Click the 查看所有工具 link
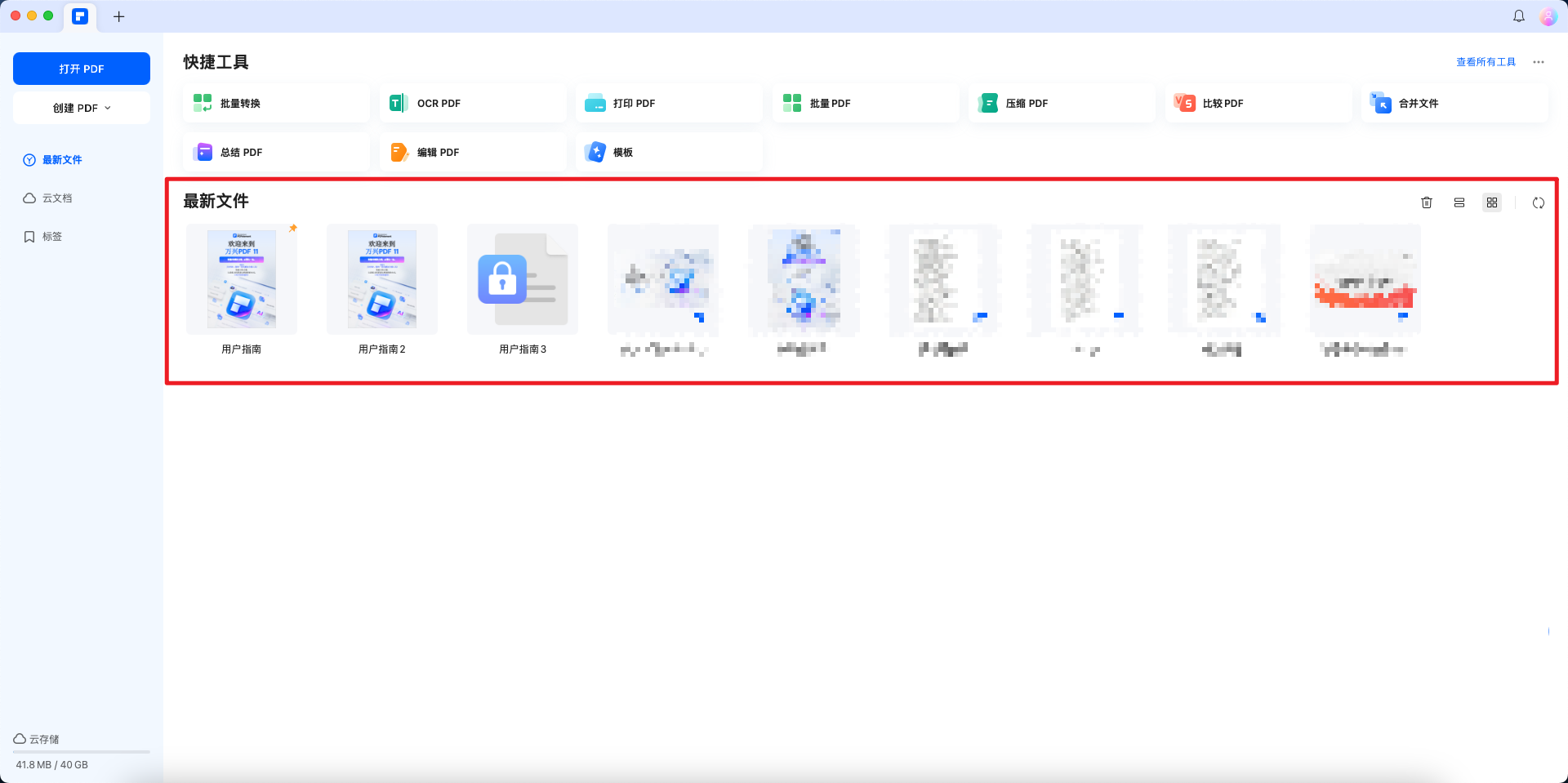 tap(1486, 62)
